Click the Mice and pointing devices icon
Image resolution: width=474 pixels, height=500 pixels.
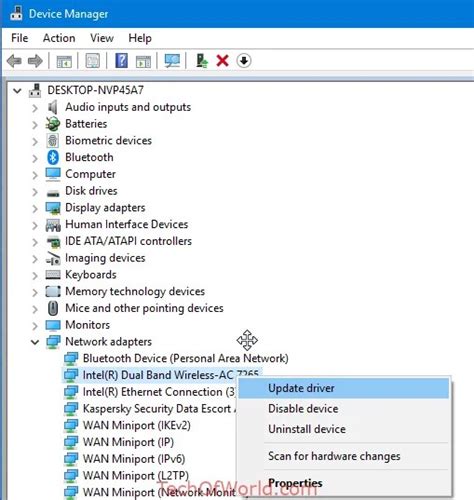tap(53, 308)
